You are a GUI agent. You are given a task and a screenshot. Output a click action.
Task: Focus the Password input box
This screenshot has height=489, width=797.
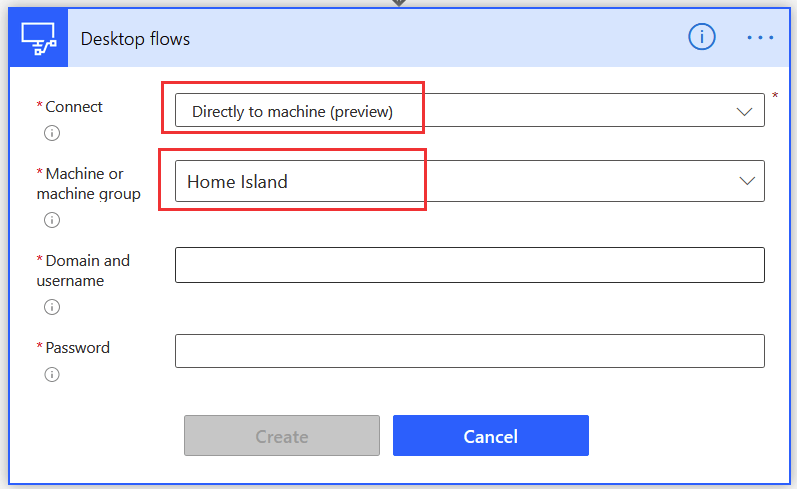tap(470, 351)
